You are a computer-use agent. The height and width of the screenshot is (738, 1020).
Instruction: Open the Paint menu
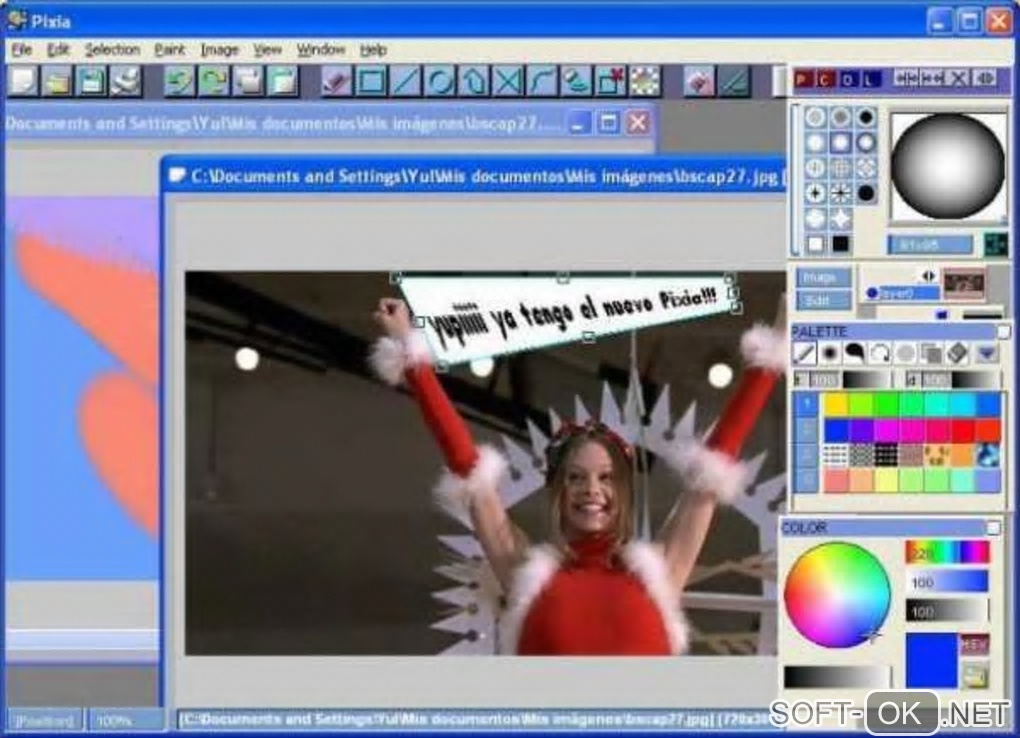[169, 49]
